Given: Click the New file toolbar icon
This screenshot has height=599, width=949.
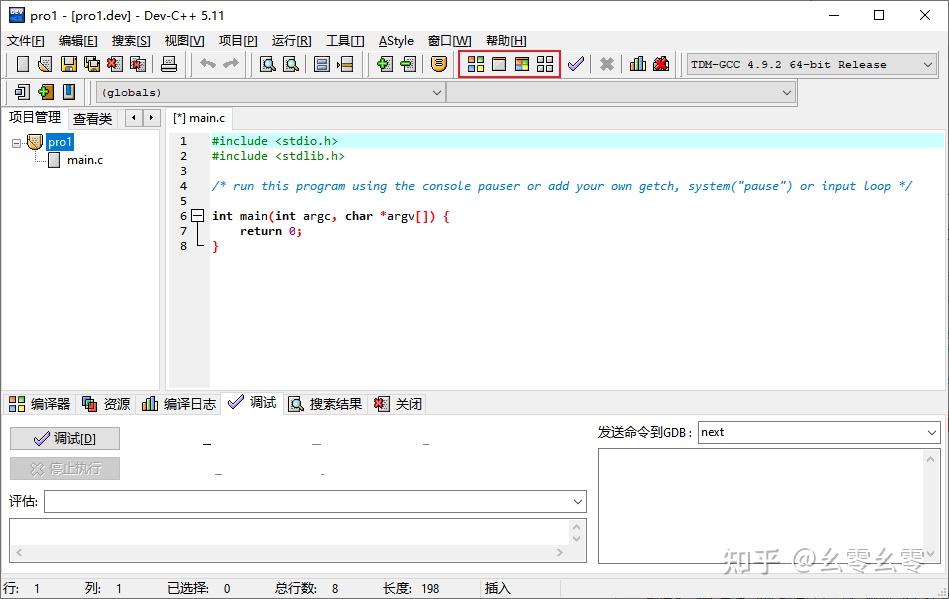Looking at the screenshot, I should click(23, 64).
